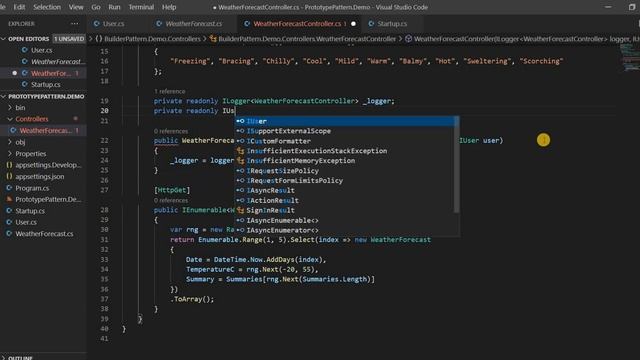
Task: Open Explorer more actions ellipsis
Action: [74, 24]
